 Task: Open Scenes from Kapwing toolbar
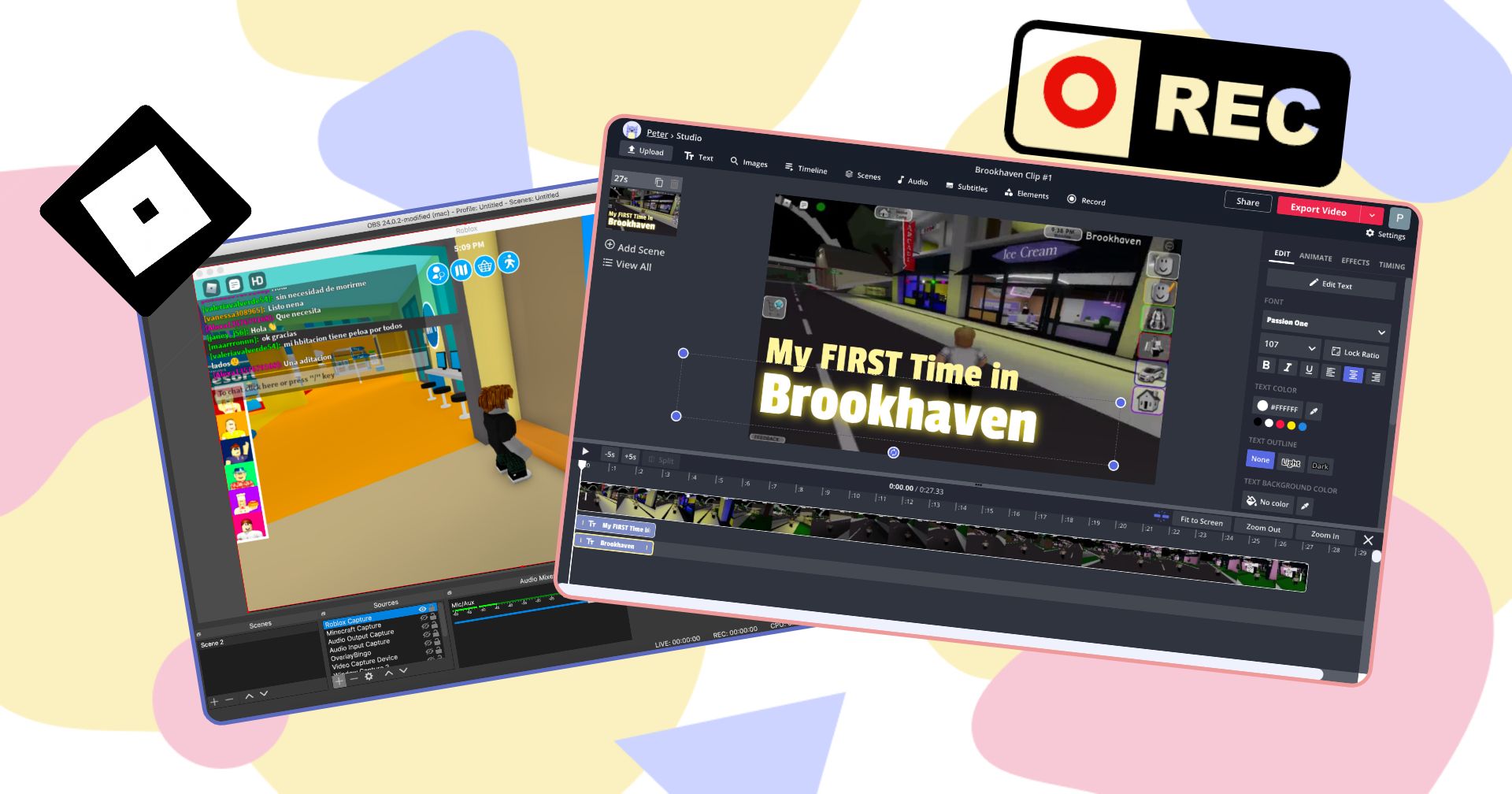tap(862, 175)
